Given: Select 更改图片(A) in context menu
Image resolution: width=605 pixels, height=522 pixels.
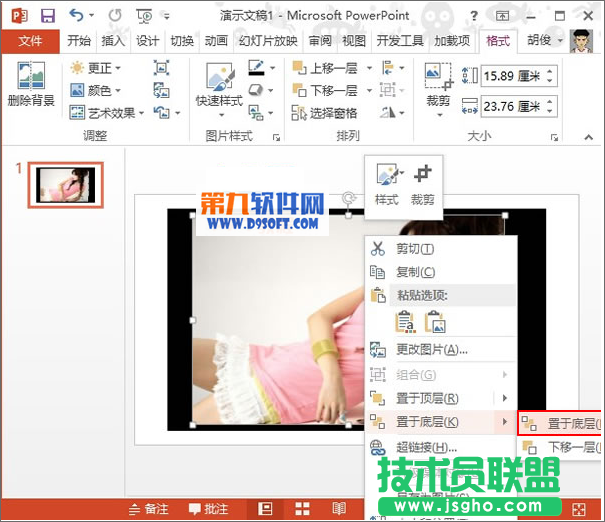Looking at the screenshot, I should [441, 350].
